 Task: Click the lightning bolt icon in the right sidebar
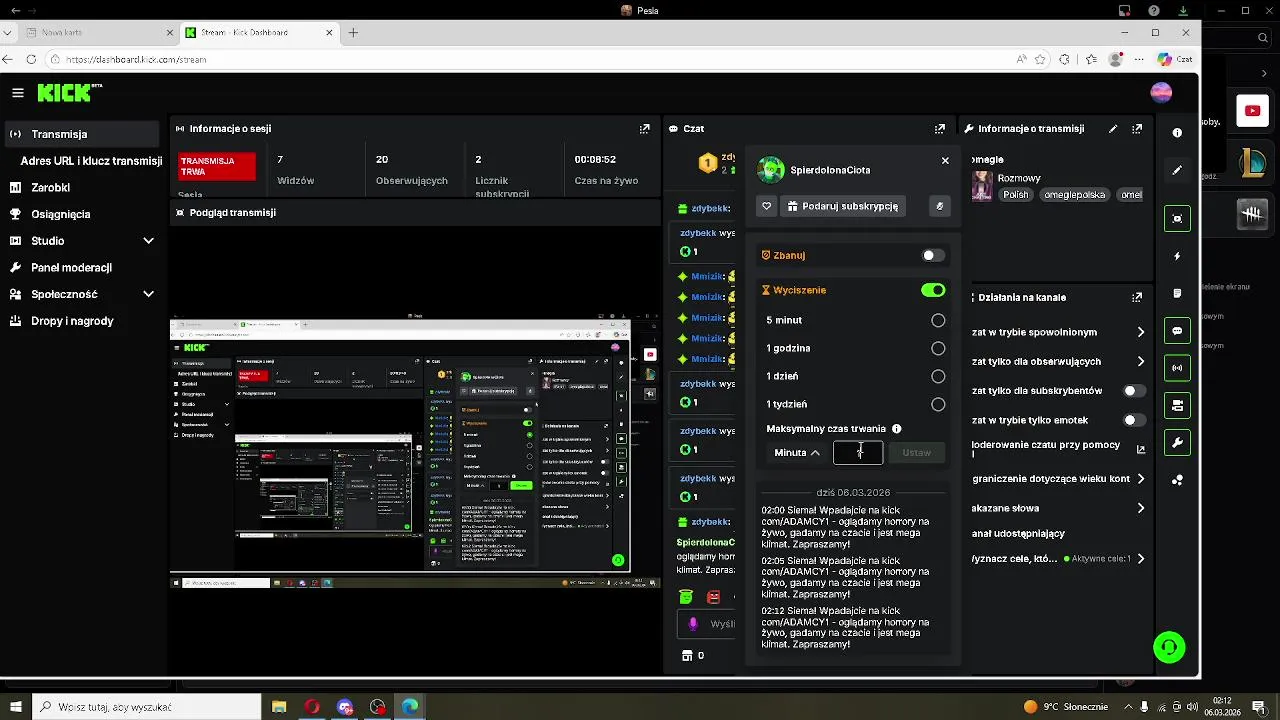1177,256
